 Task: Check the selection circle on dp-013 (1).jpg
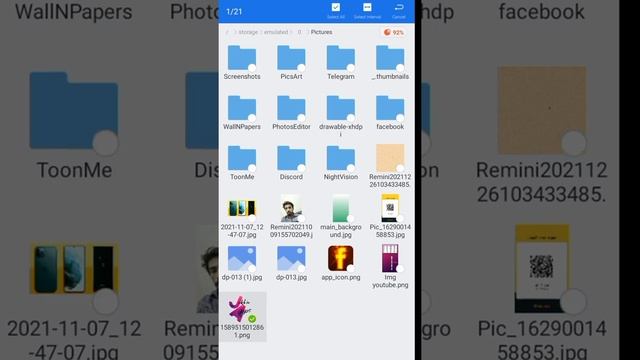point(252,269)
